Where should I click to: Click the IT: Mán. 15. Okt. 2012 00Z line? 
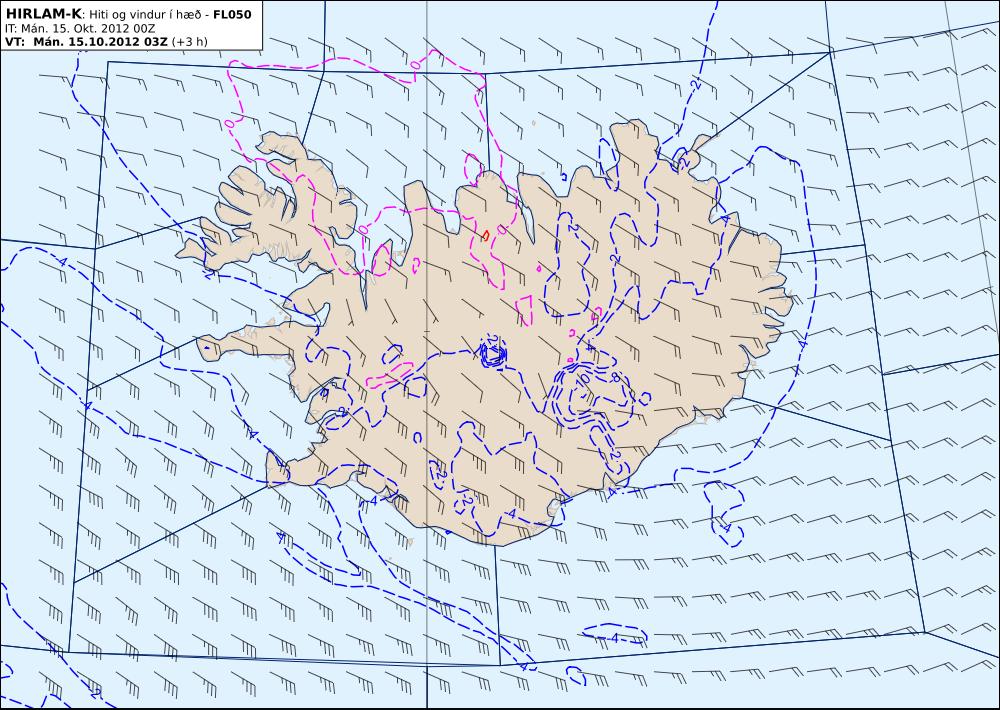point(80,29)
